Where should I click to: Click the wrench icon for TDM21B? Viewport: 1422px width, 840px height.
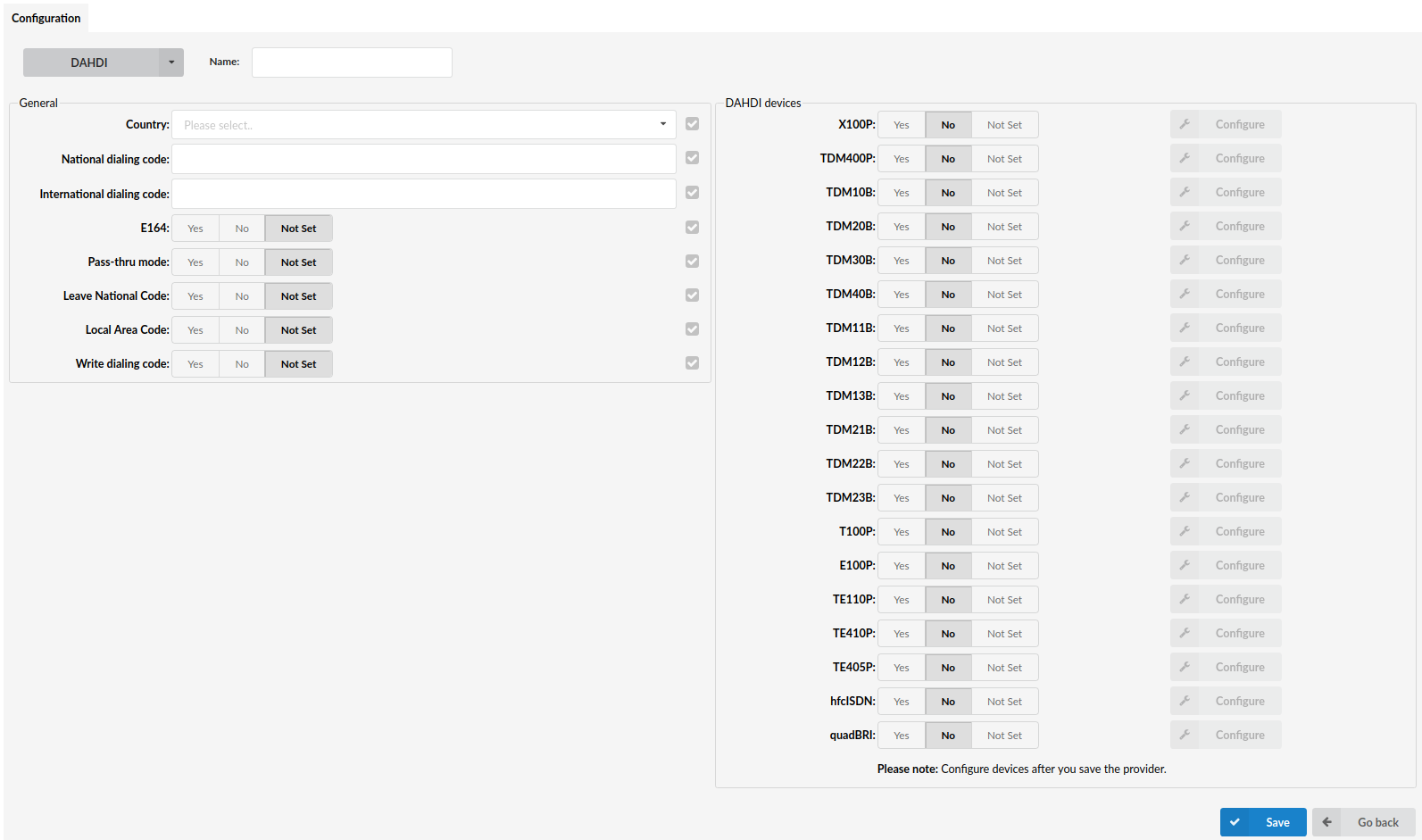(x=1185, y=429)
